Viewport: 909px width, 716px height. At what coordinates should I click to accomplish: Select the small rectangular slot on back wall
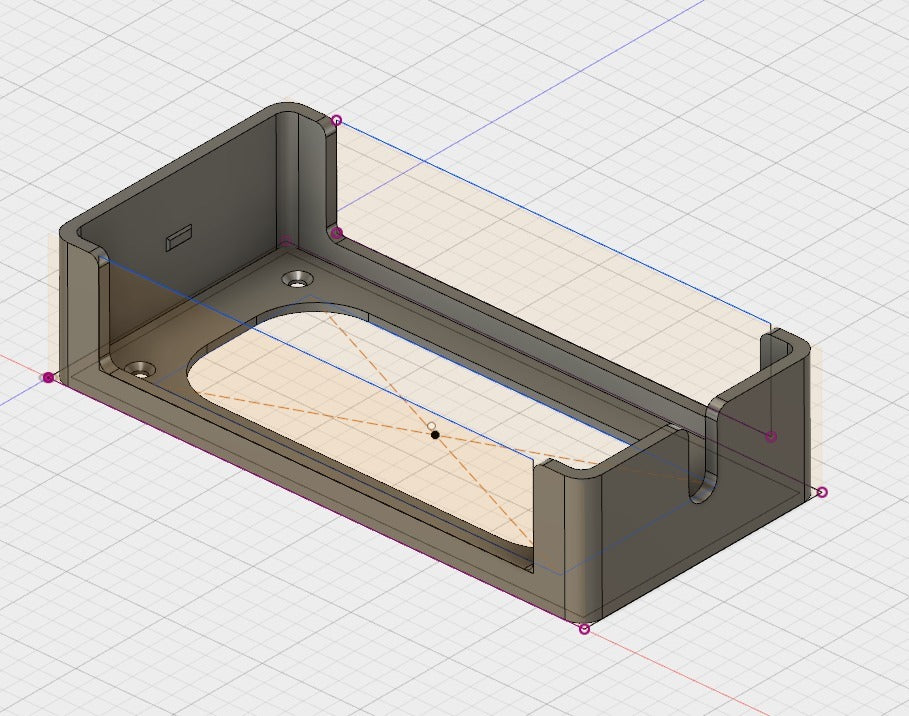[179, 236]
